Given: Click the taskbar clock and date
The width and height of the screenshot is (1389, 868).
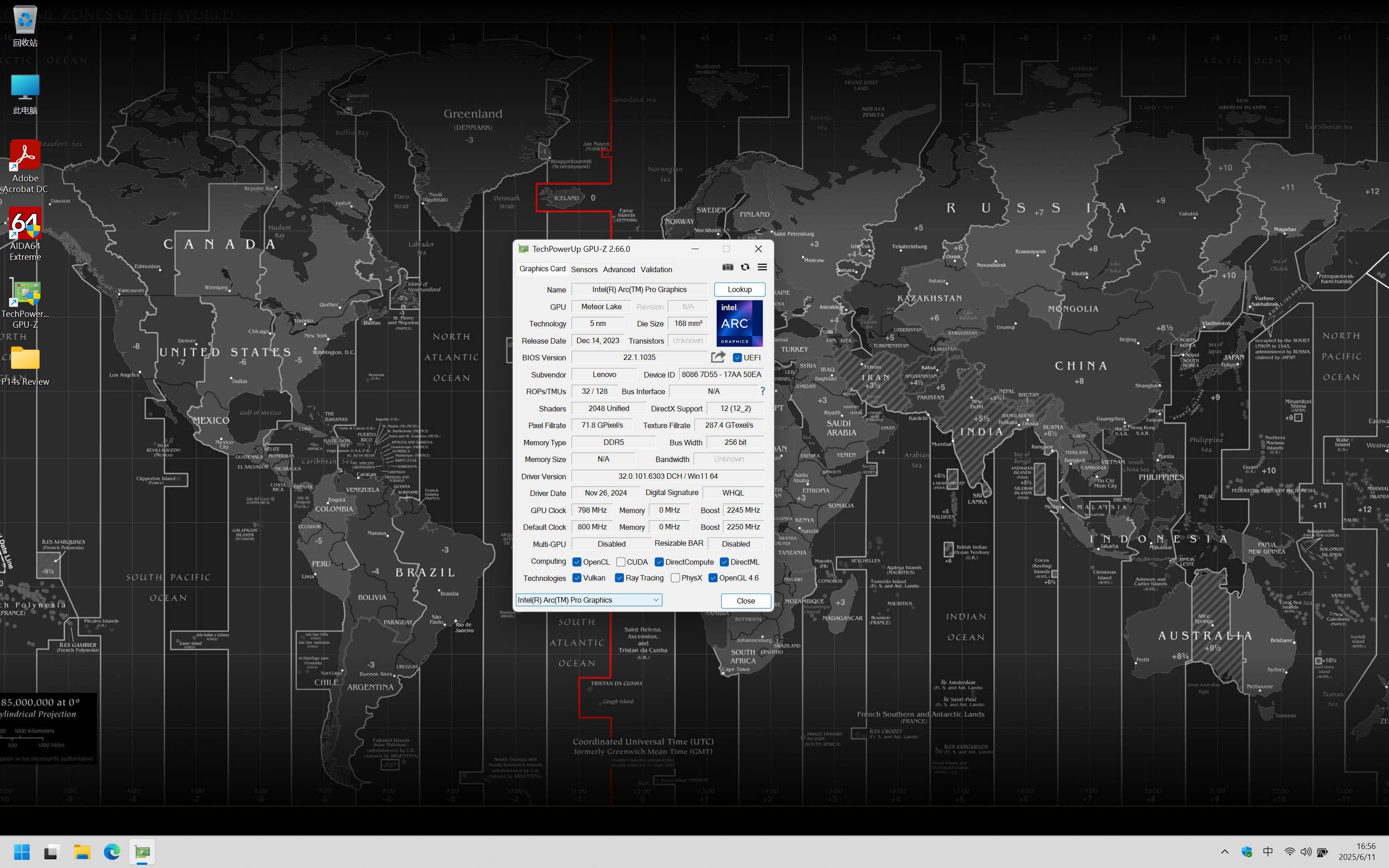Looking at the screenshot, I should click(x=1357, y=851).
